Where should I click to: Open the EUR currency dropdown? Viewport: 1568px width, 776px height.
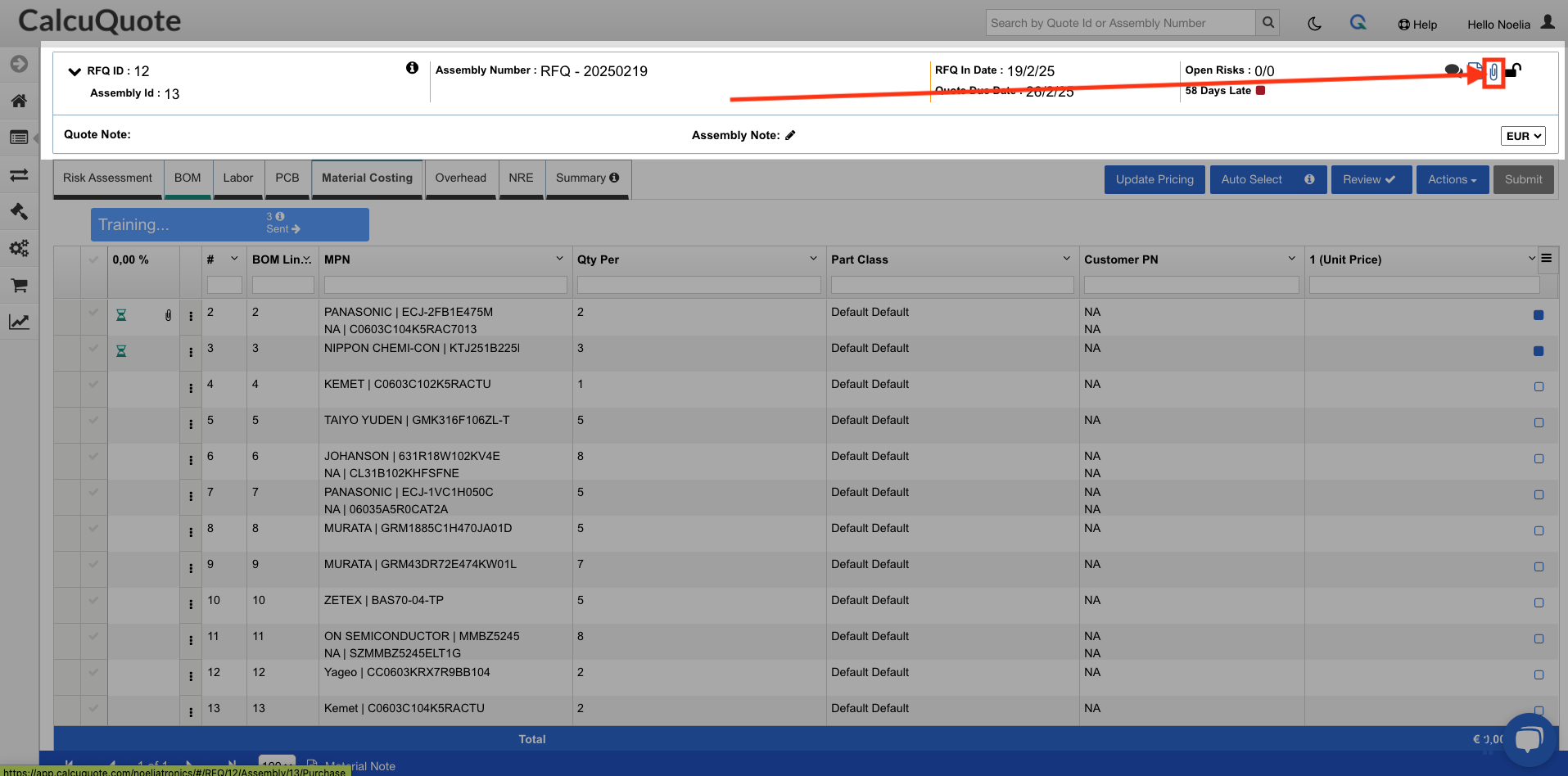1523,136
